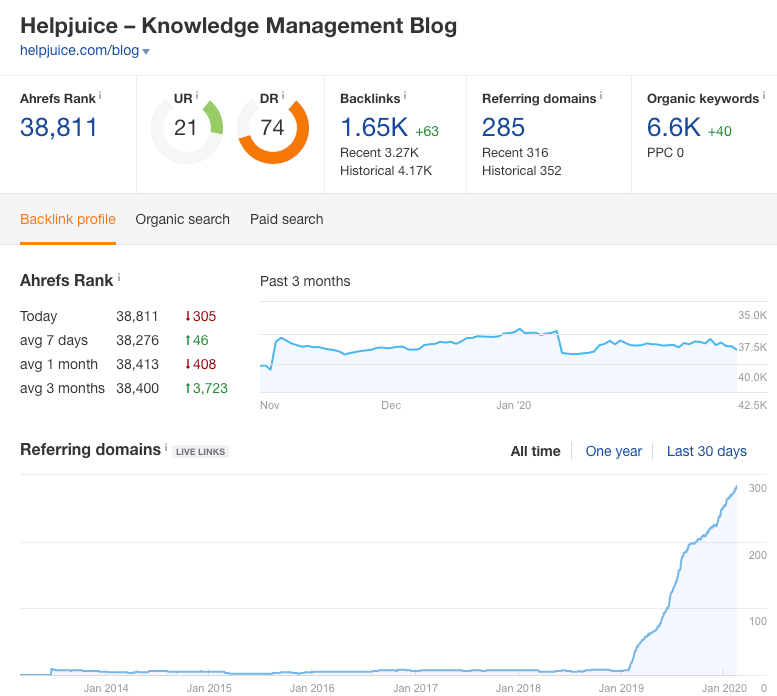This screenshot has width=777, height=696.
Task: Switch to the Backlink profile tab
Action: [x=68, y=219]
